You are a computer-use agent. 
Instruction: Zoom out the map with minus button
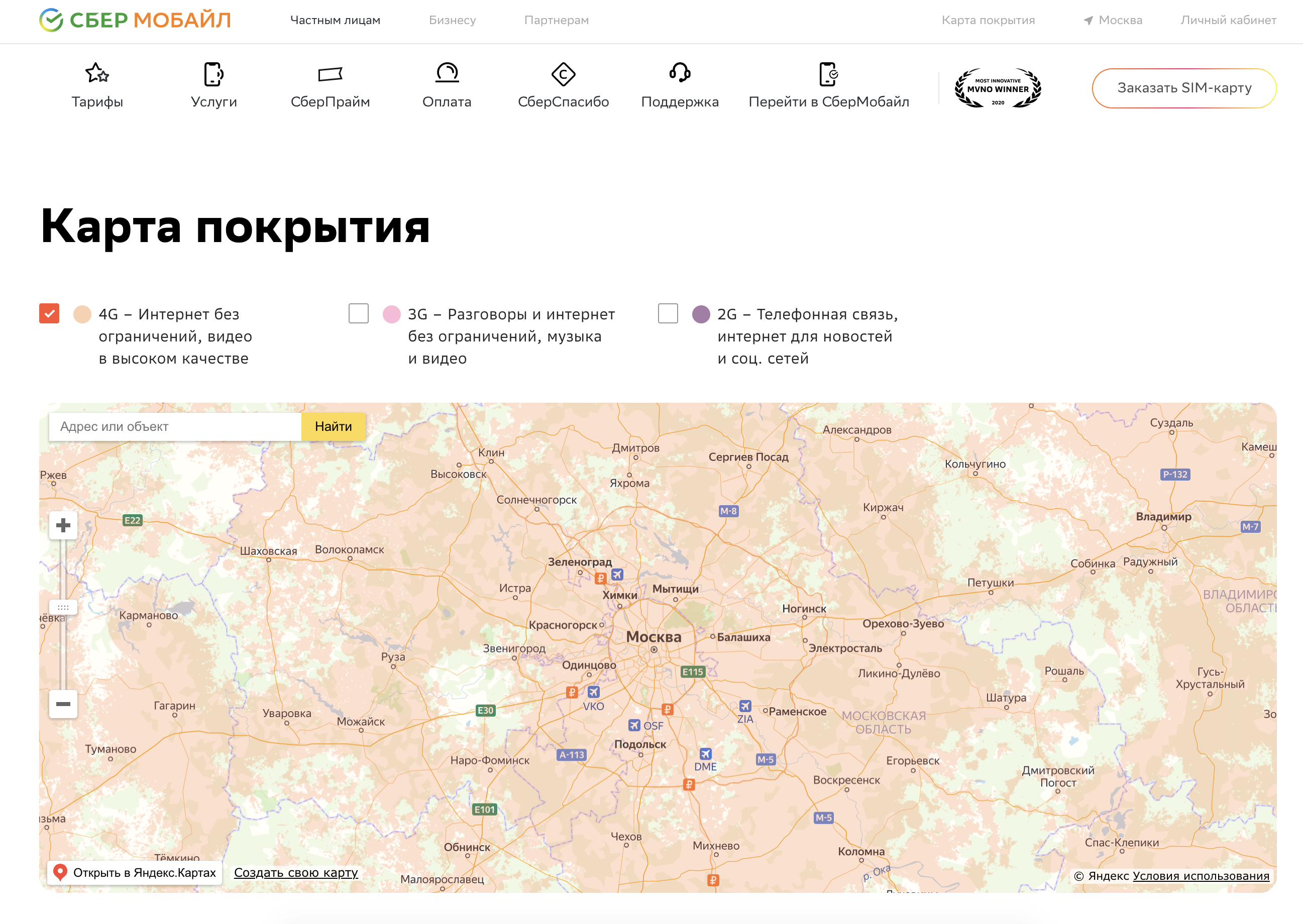click(63, 704)
